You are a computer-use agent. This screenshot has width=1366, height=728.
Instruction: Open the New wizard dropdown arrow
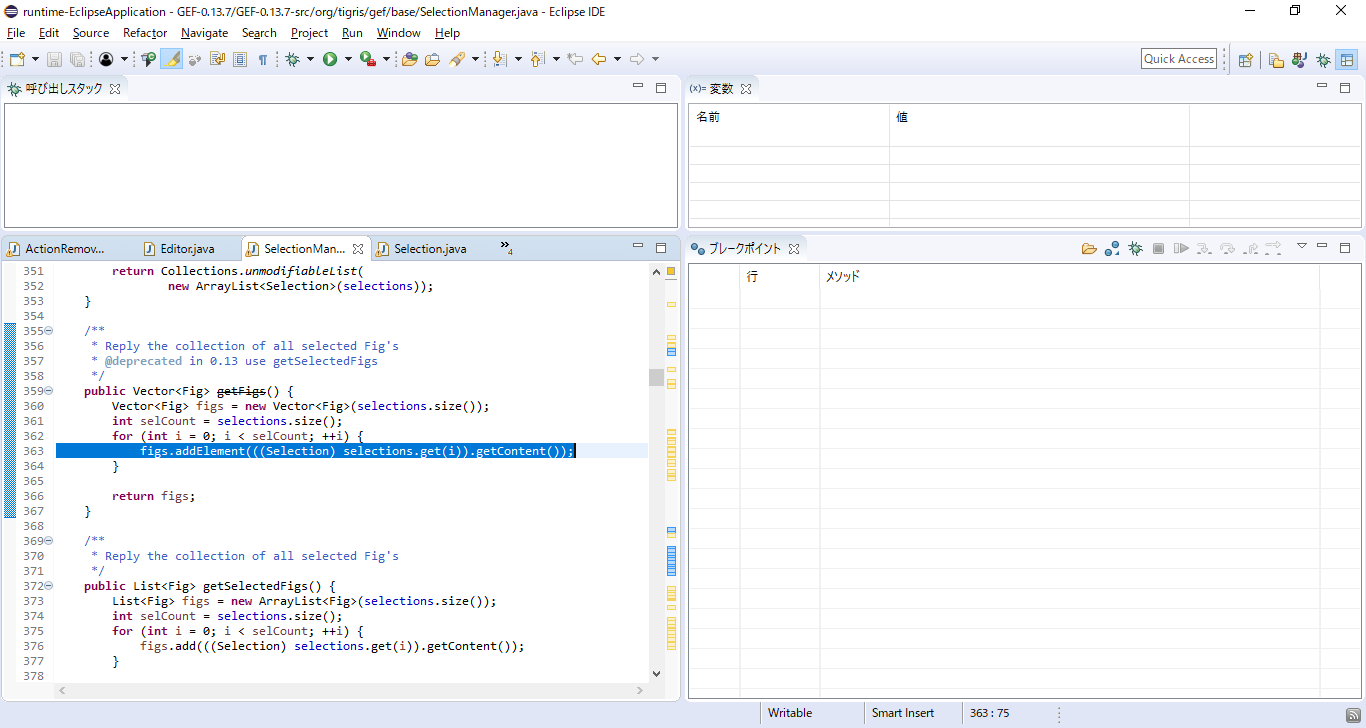click(35, 60)
